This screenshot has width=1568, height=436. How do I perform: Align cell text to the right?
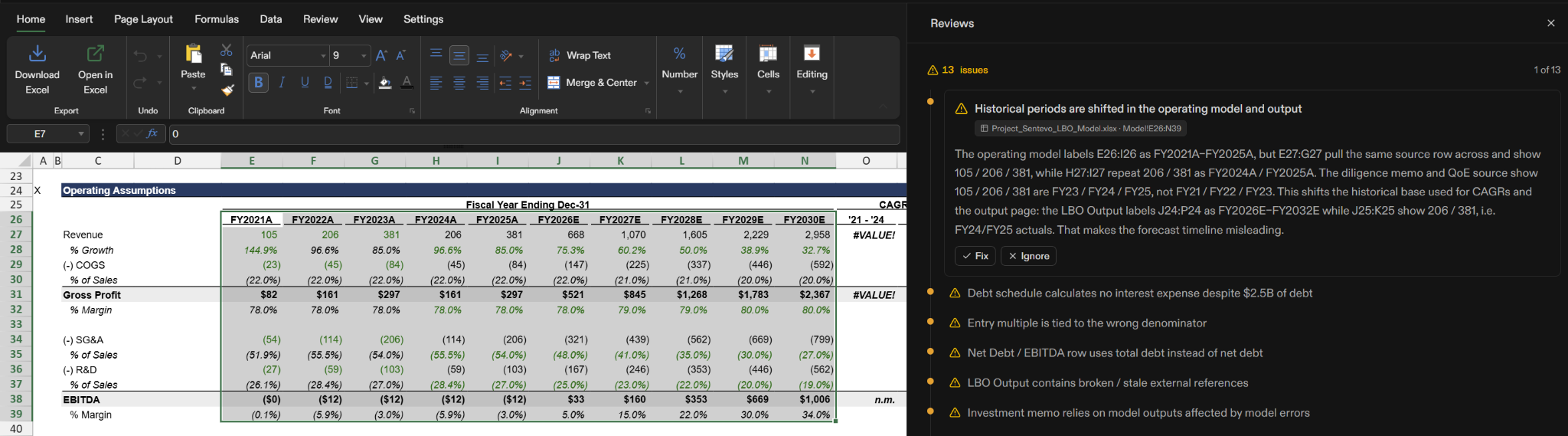click(482, 83)
